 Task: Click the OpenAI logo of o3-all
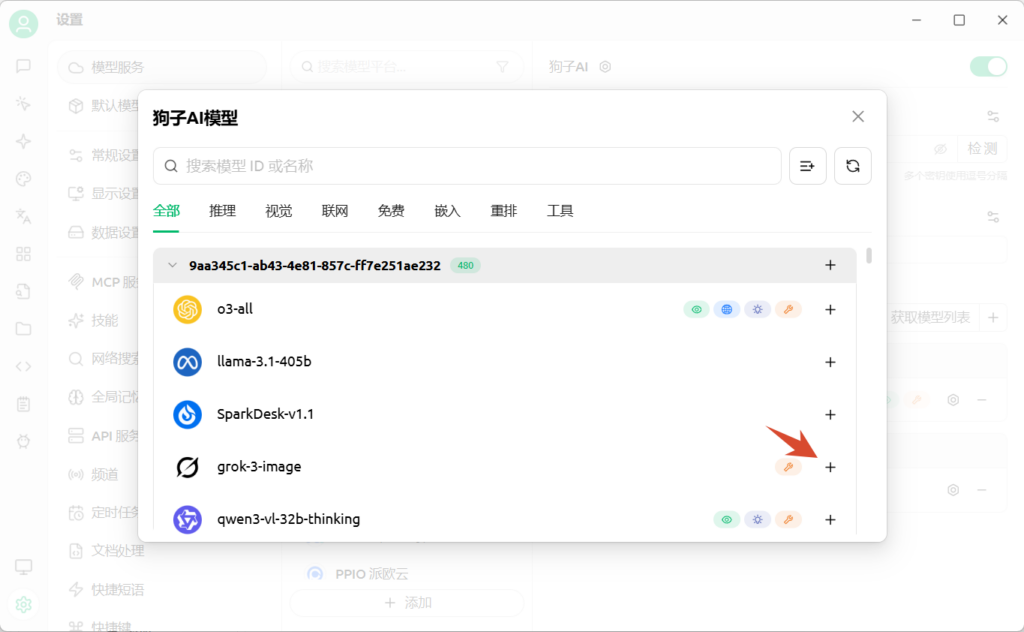click(187, 309)
